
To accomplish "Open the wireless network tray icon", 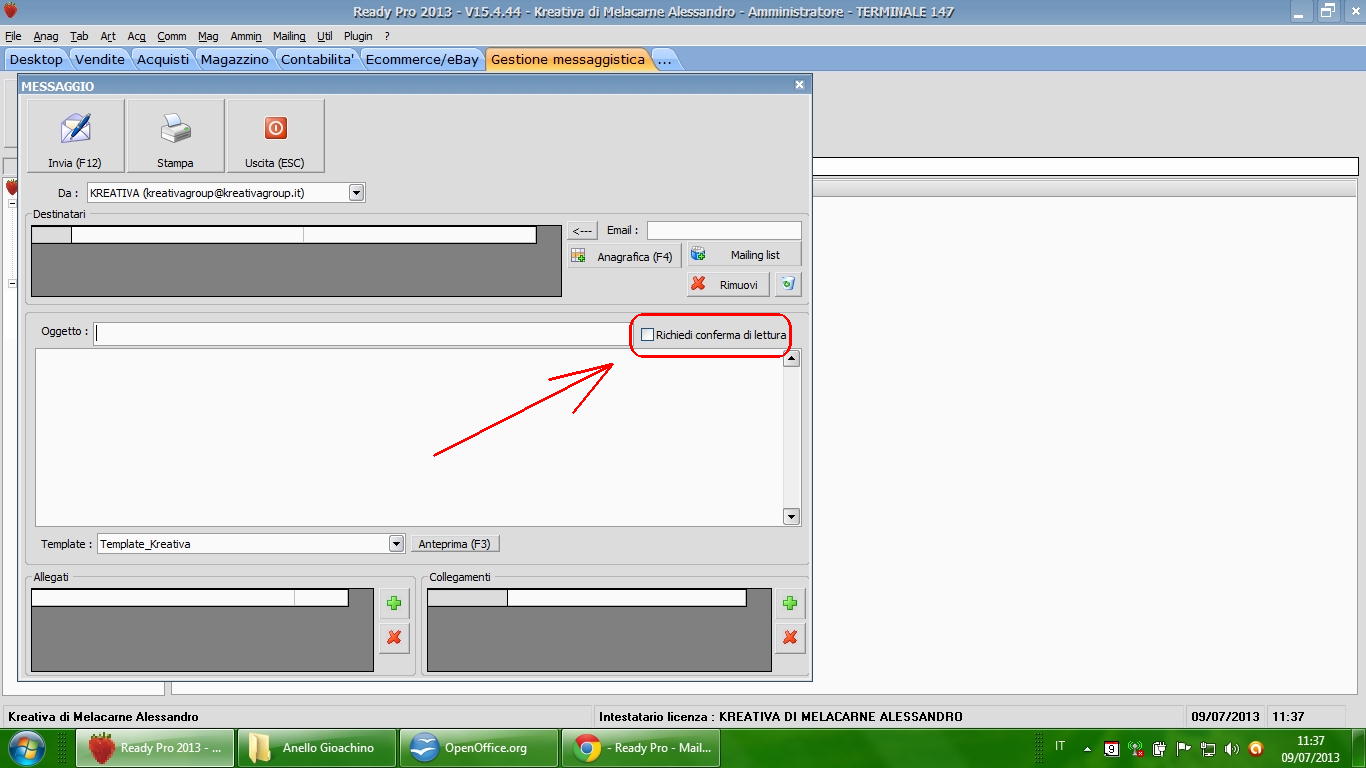I will tap(1136, 748).
